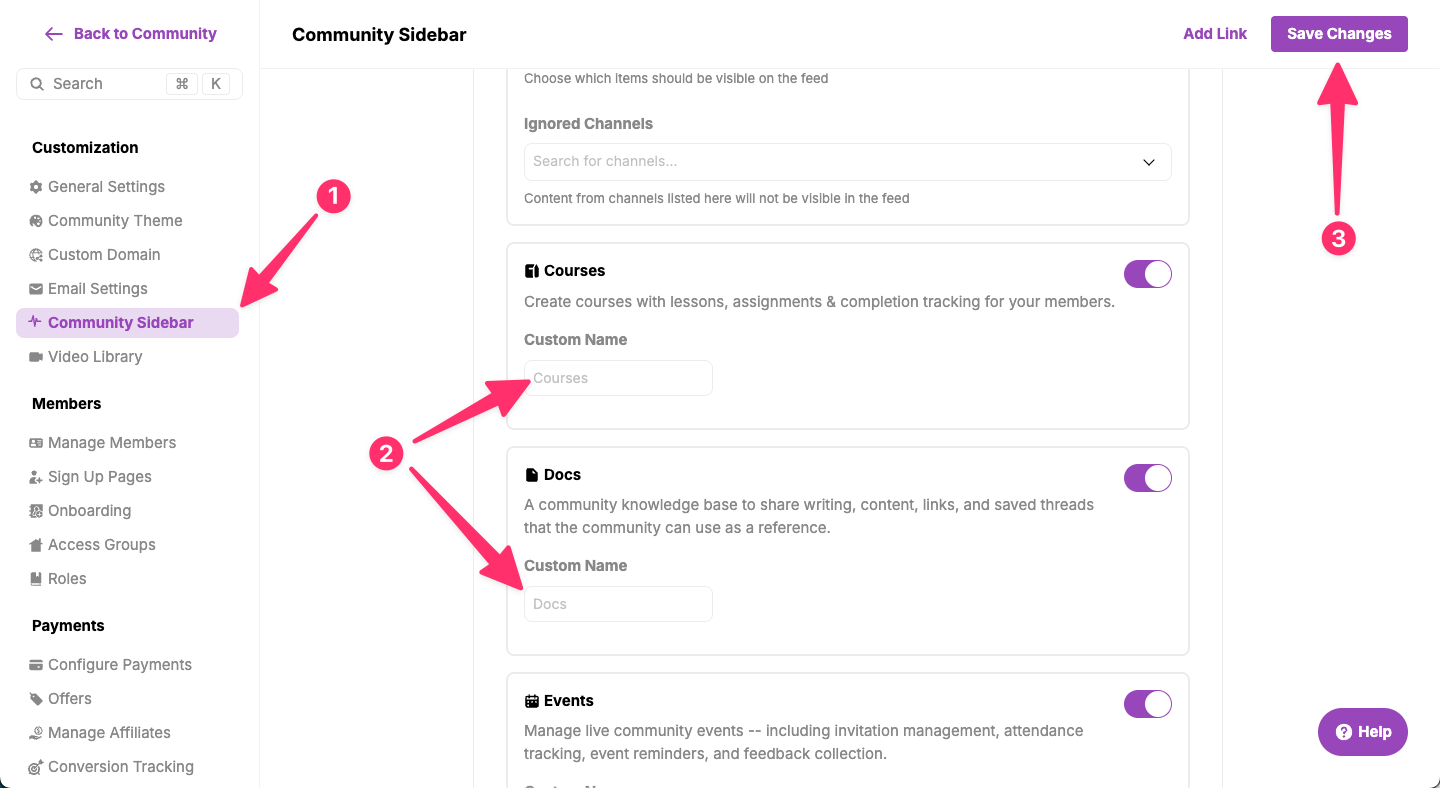Click the Add Link link
The image size is (1440, 788).
click(1215, 34)
